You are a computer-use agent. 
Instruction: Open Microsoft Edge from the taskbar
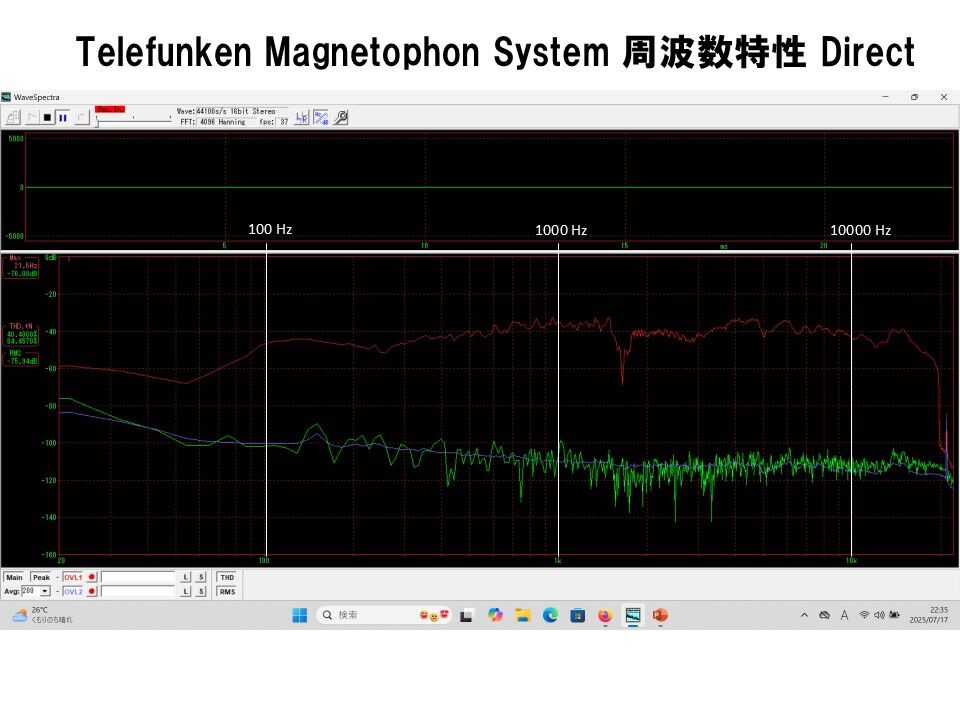pyautogui.click(x=550, y=615)
